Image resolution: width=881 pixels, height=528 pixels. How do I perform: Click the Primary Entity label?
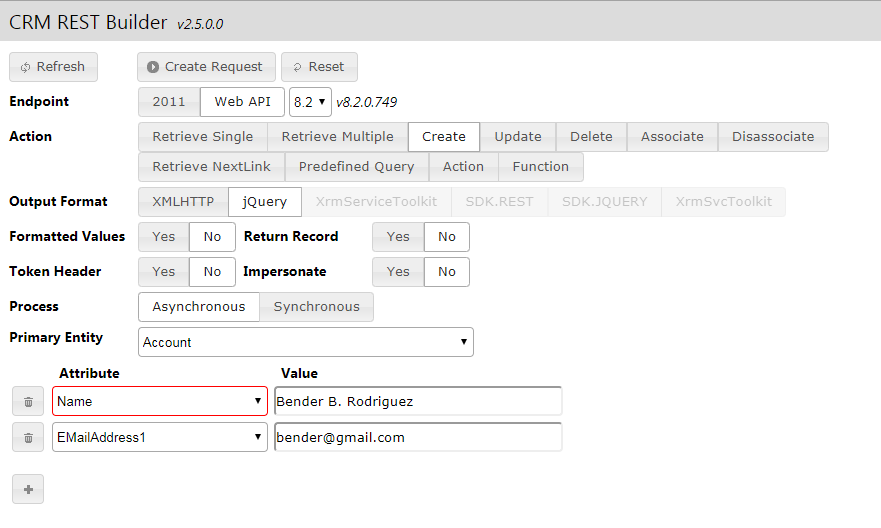[x=56, y=338]
